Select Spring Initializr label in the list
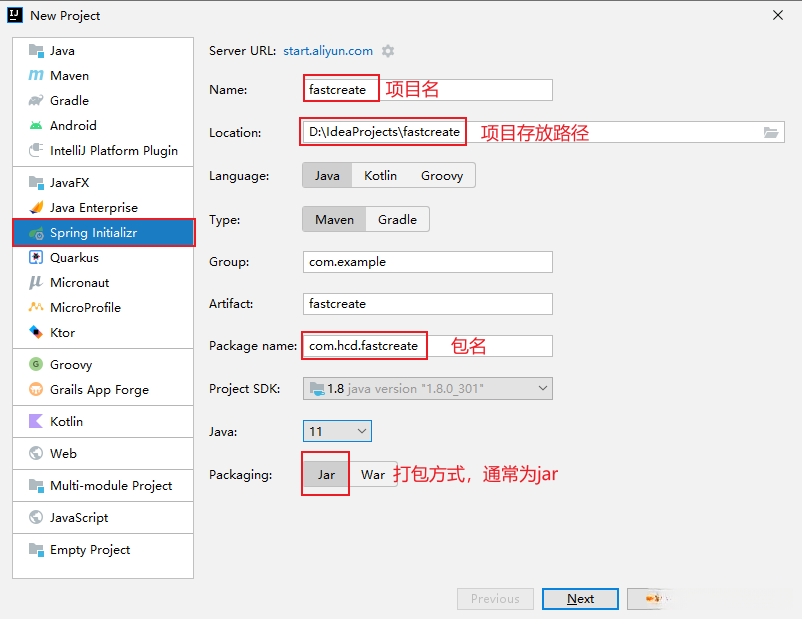802x619 pixels. (94, 233)
